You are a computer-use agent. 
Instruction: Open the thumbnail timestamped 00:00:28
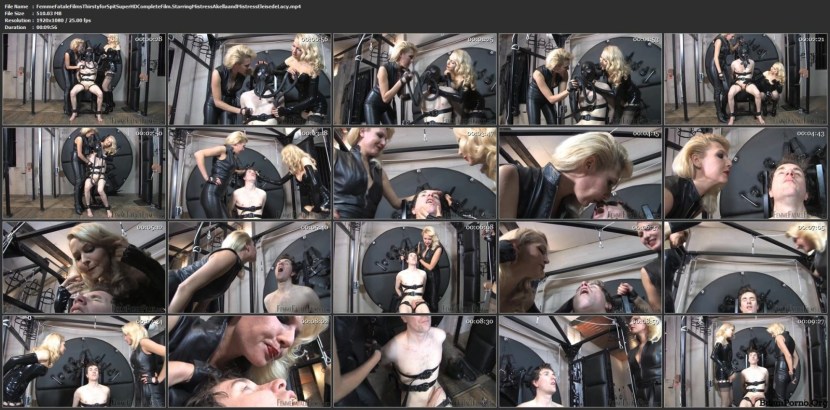83,79
